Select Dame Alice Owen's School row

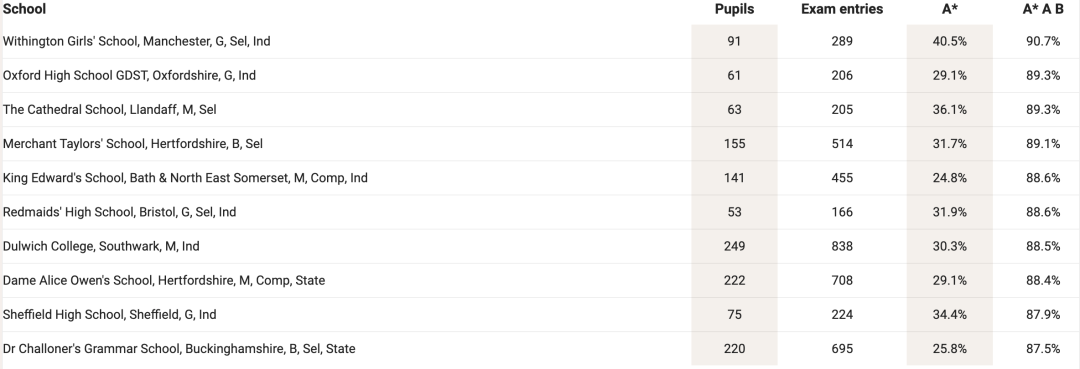tap(540, 280)
